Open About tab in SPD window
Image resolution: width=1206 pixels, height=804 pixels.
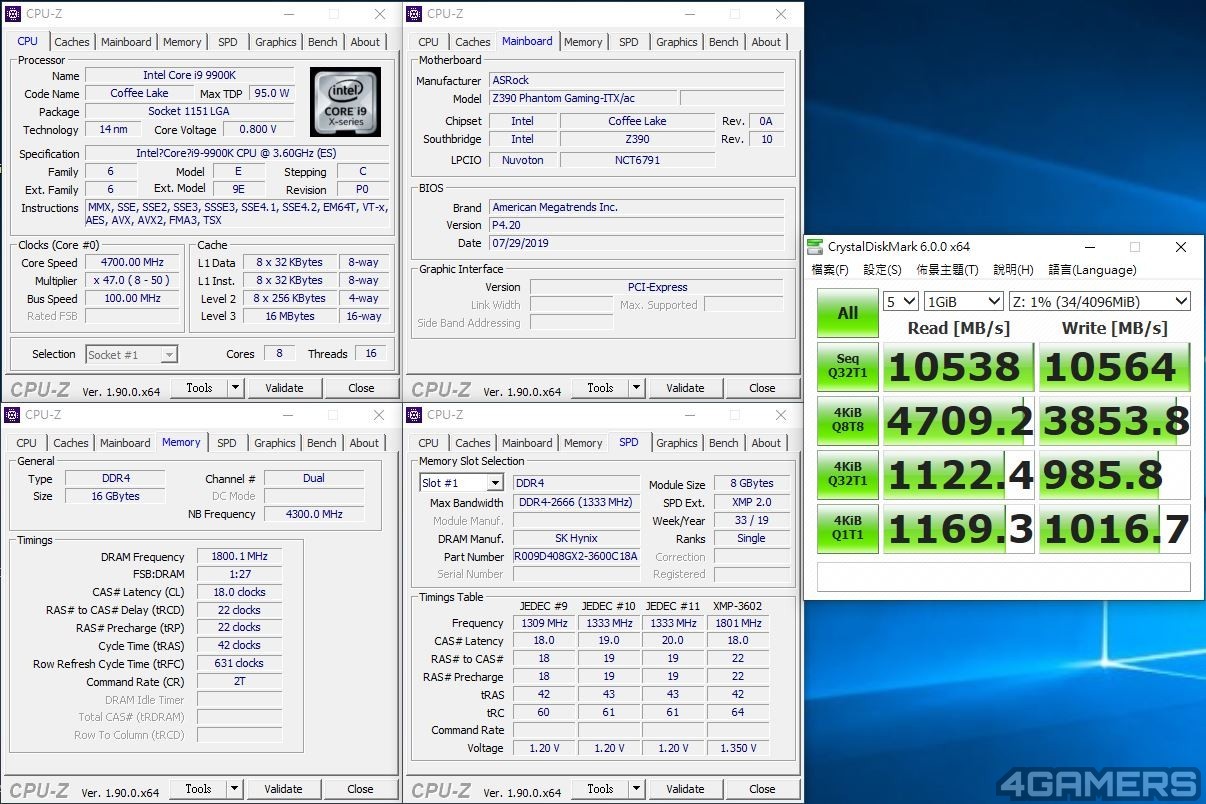click(766, 443)
